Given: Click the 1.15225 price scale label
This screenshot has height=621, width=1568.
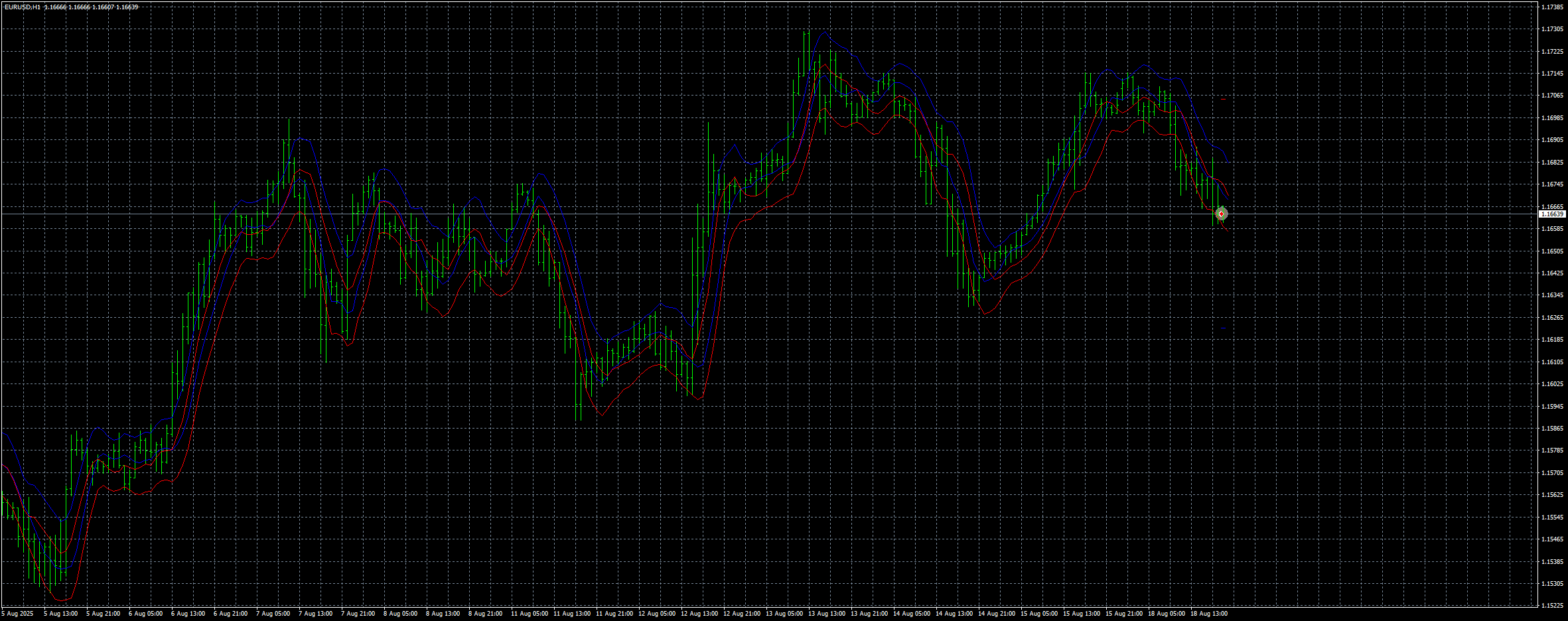Looking at the screenshot, I should coord(1553,606).
